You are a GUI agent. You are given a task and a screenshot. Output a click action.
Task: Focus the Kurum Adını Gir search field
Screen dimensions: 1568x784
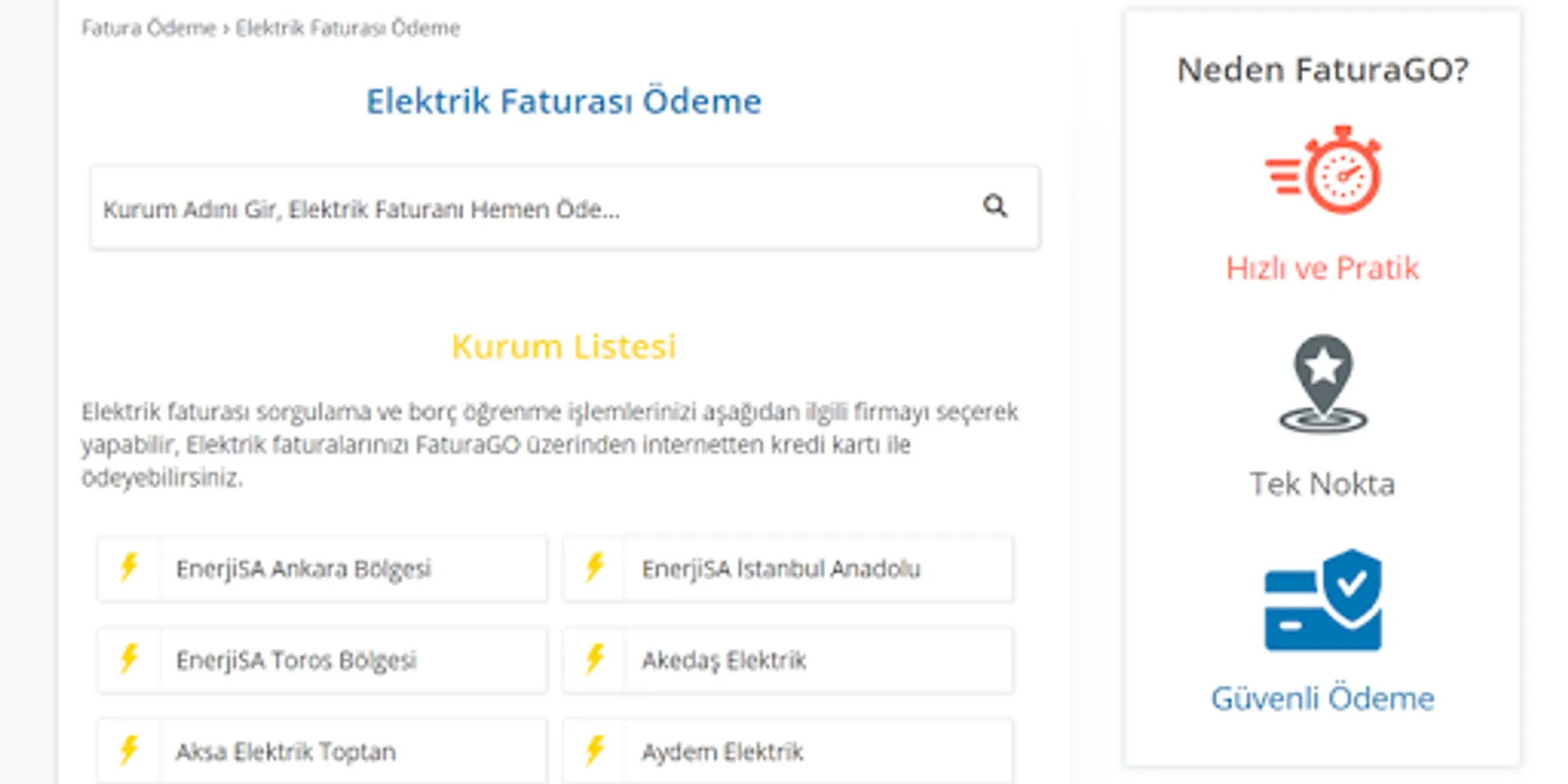(x=564, y=208)
